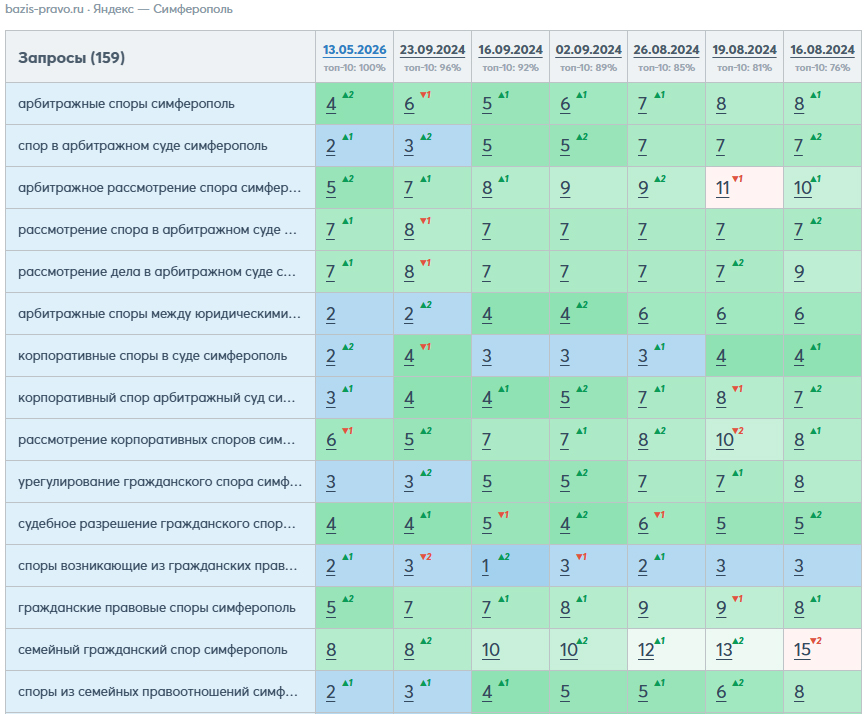The height and width of the screenshot is (714, 866).
Task: Select the 02.09.2024 date header
Action: 589,50
